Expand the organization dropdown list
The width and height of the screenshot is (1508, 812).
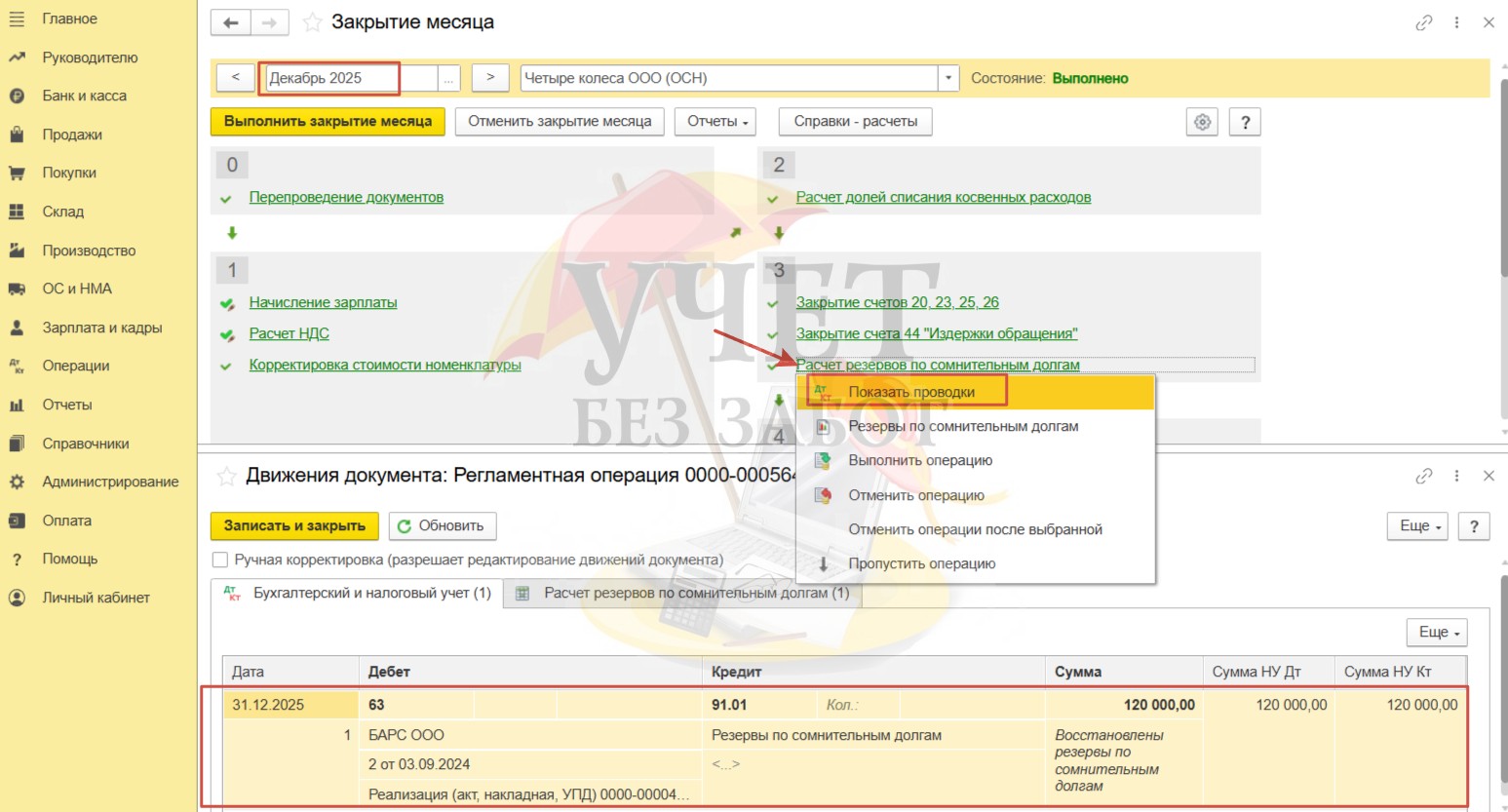click(947, 78)
